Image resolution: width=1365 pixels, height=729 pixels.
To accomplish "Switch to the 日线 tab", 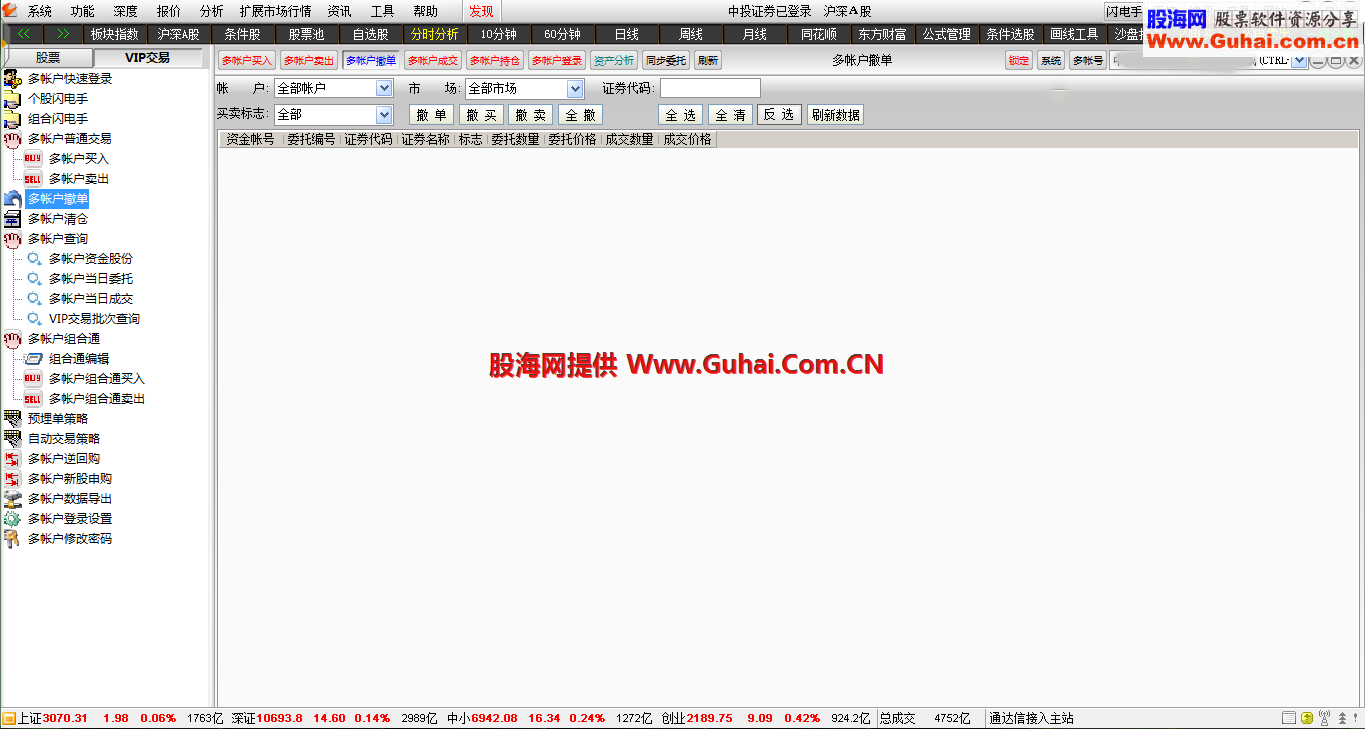I will pos(627,34).
